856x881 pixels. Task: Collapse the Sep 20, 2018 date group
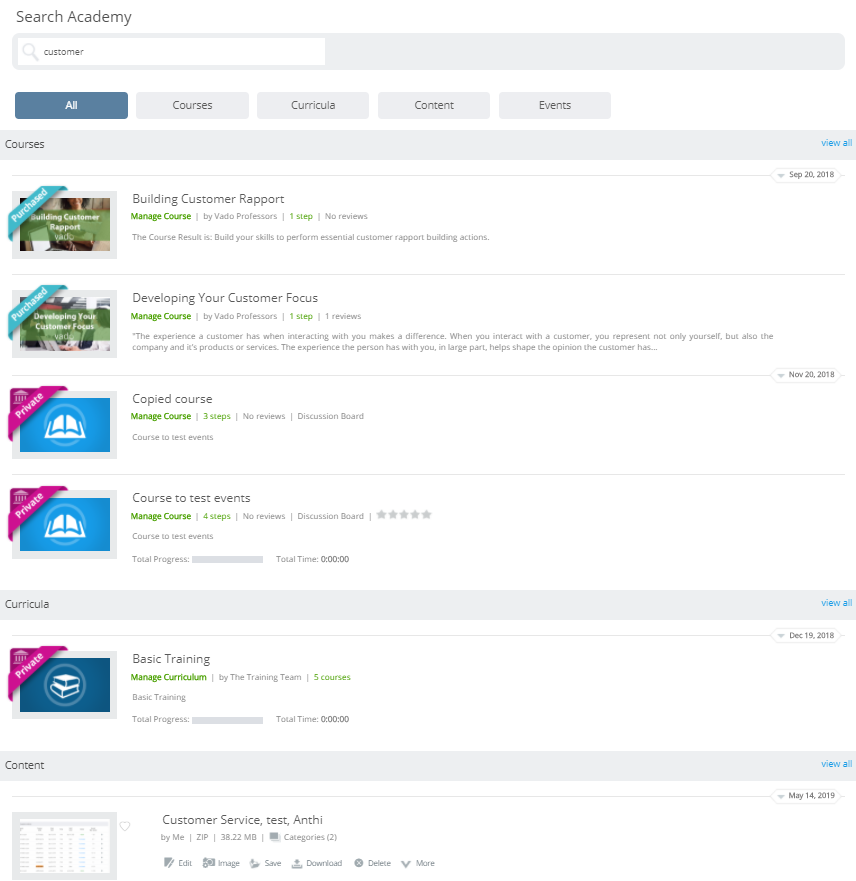coord(781,175)
